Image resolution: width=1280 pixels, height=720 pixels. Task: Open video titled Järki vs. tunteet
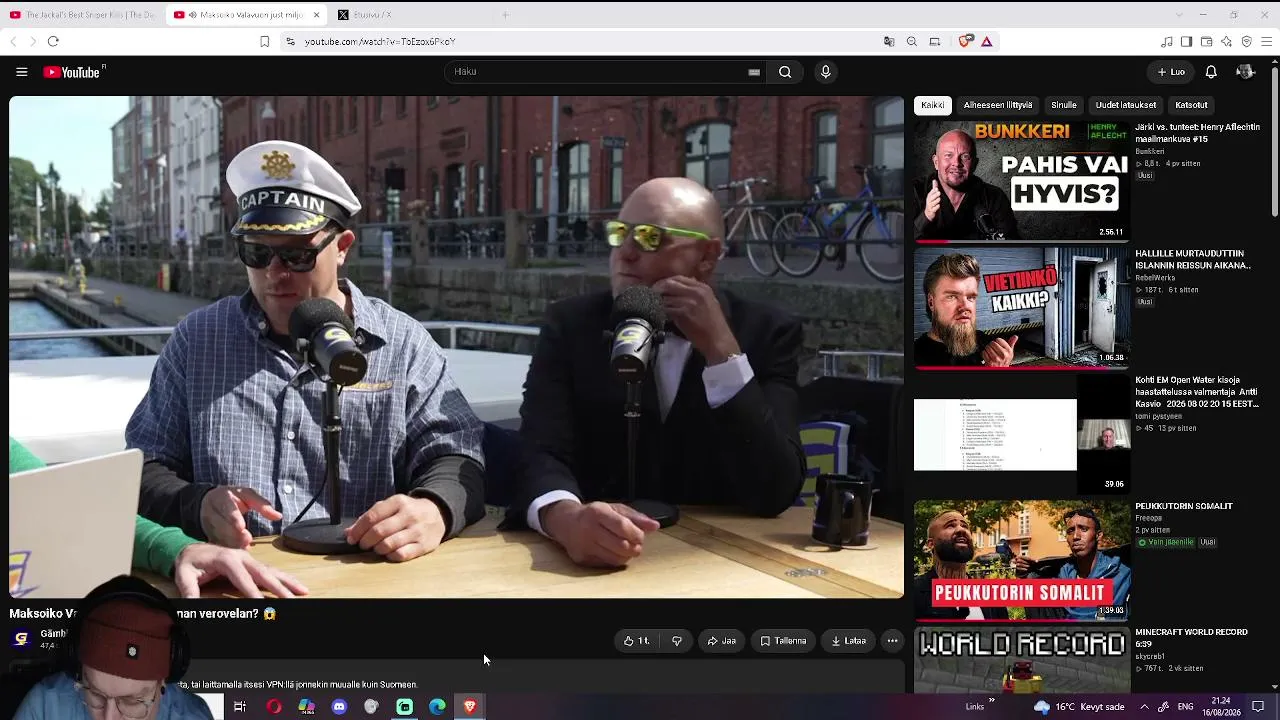pos(1197,134)
